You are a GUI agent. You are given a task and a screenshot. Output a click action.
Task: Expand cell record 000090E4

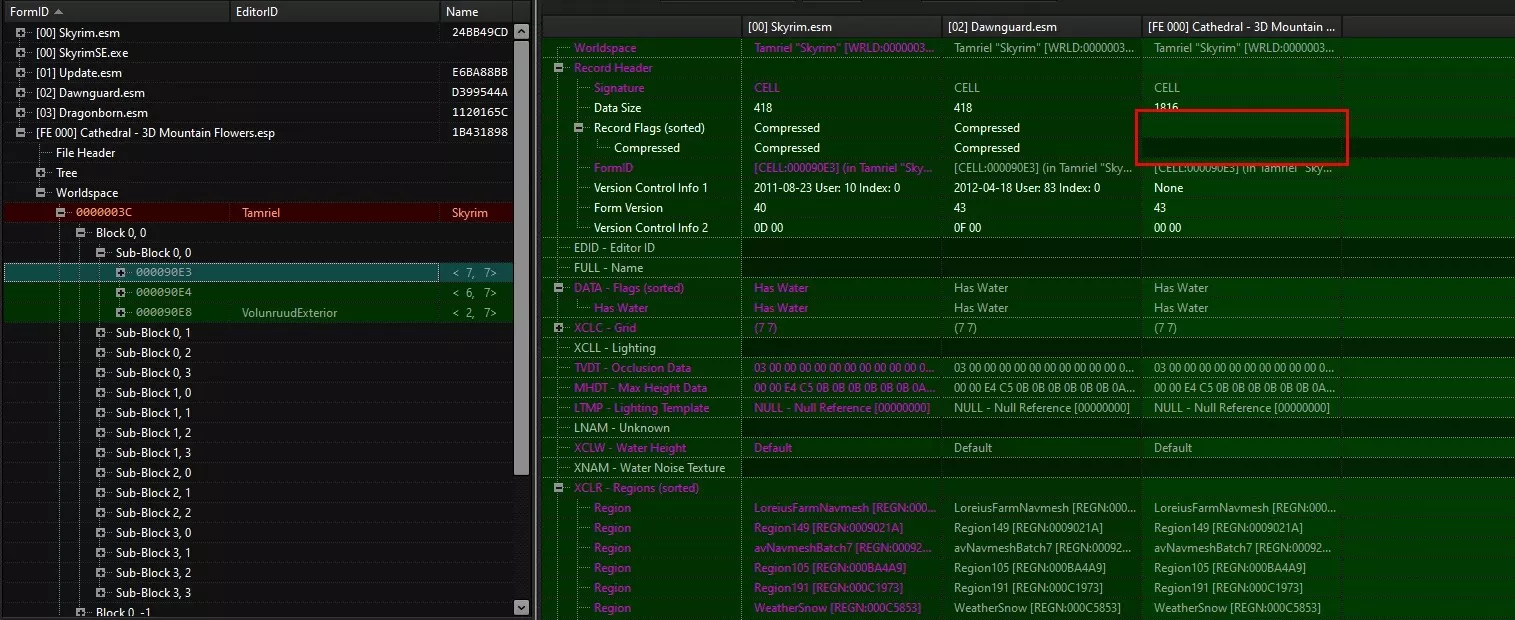coord(121,293)
